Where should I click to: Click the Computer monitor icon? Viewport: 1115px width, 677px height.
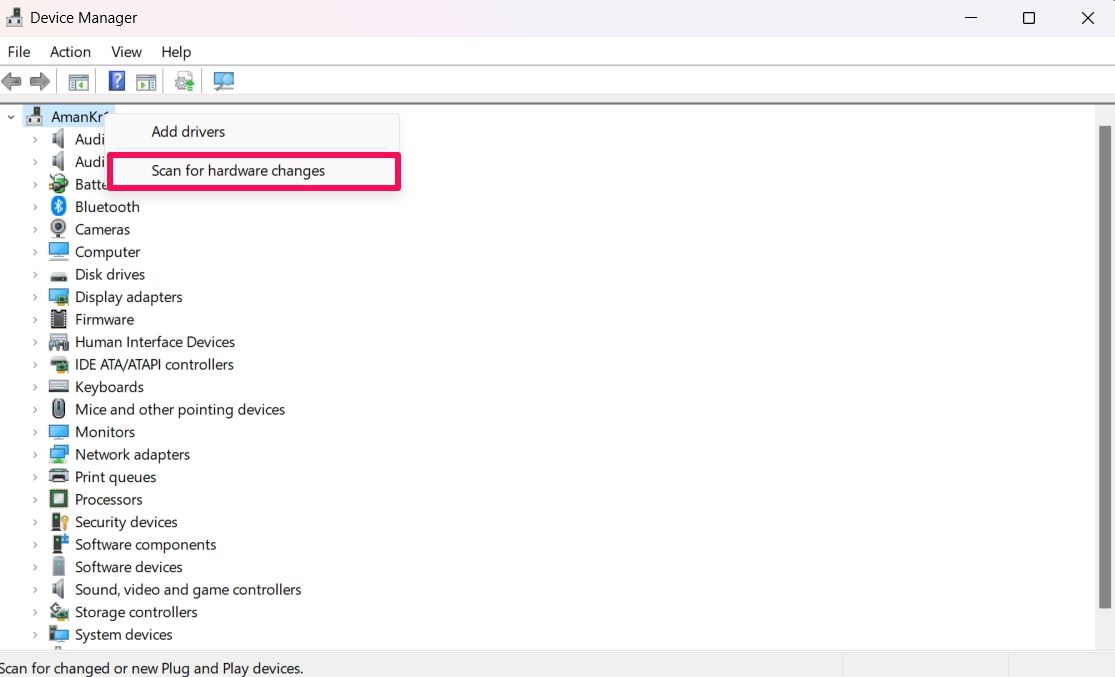[58, 251]
